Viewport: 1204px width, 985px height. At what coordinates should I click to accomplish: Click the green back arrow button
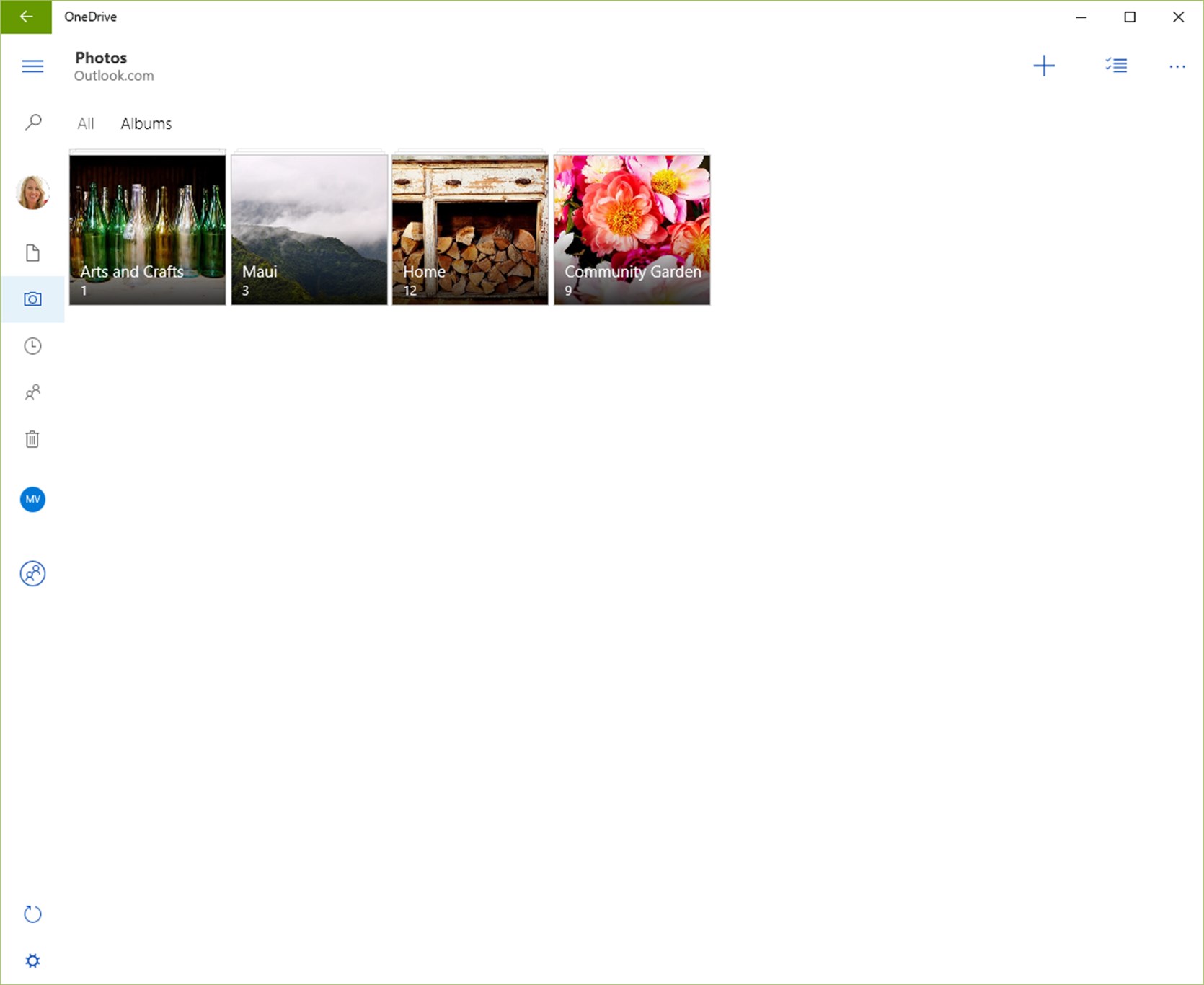click(26, 17)
